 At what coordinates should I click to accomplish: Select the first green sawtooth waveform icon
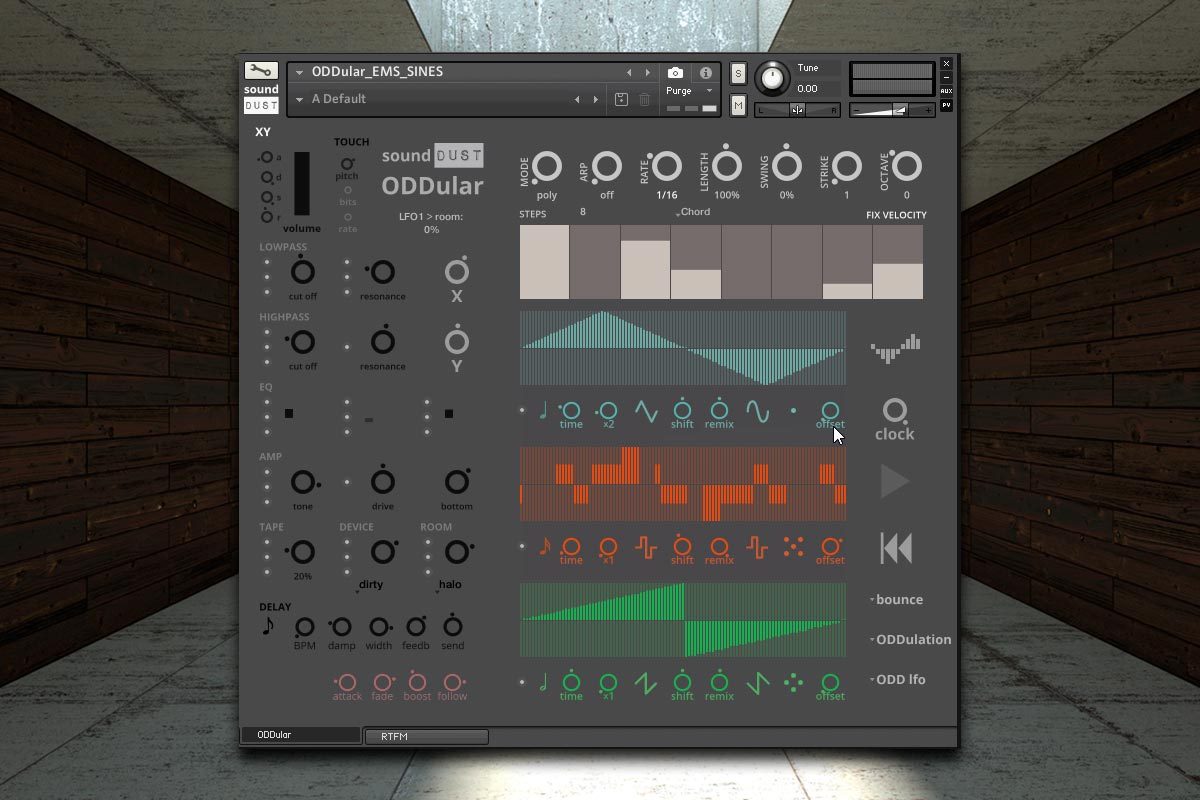pyautogui.click(x=646, y=683)
